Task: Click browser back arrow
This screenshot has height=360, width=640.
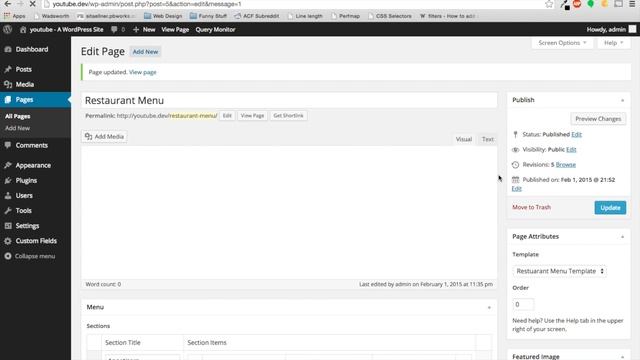Action: click(8, 4)
